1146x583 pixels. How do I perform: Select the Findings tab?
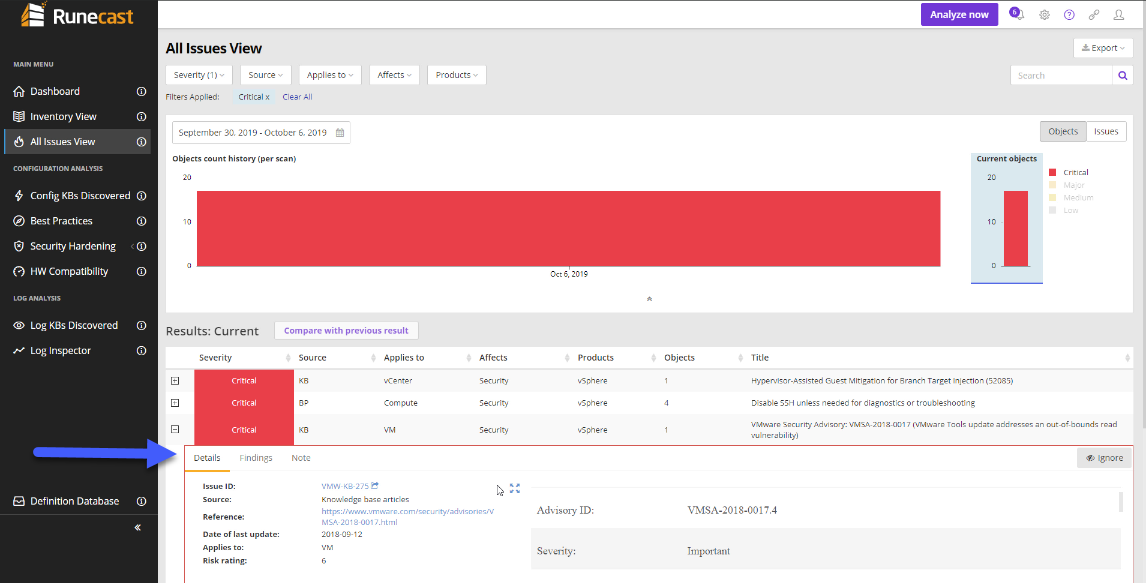pos(256,458)
